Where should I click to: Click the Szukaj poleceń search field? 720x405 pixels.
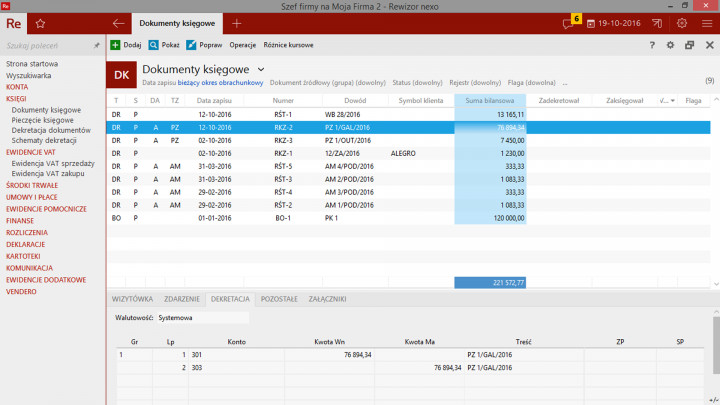point(45,45)
